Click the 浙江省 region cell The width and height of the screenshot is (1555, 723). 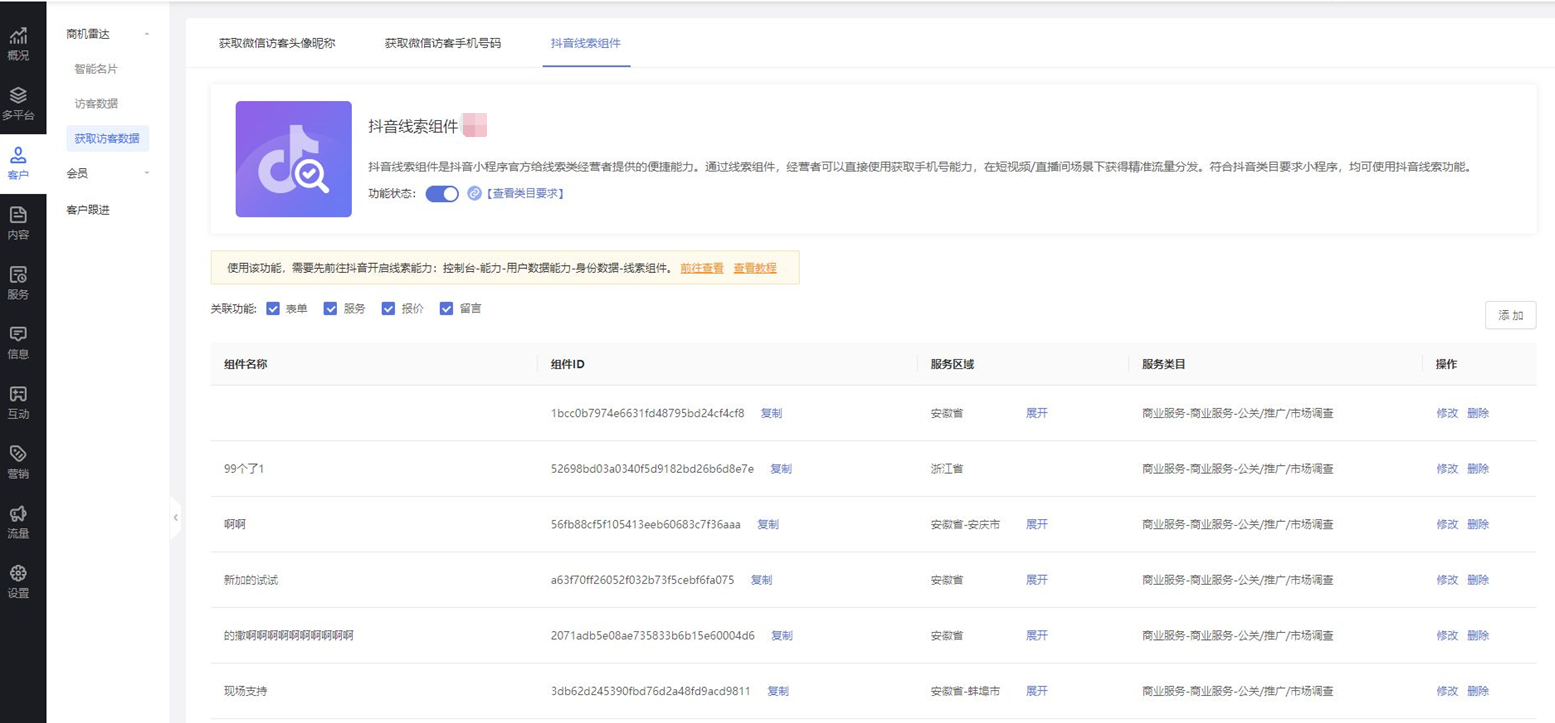coord(946,469)
